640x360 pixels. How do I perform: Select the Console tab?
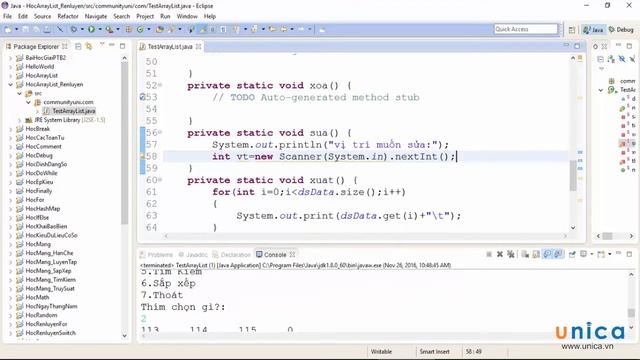click(271, 255)
